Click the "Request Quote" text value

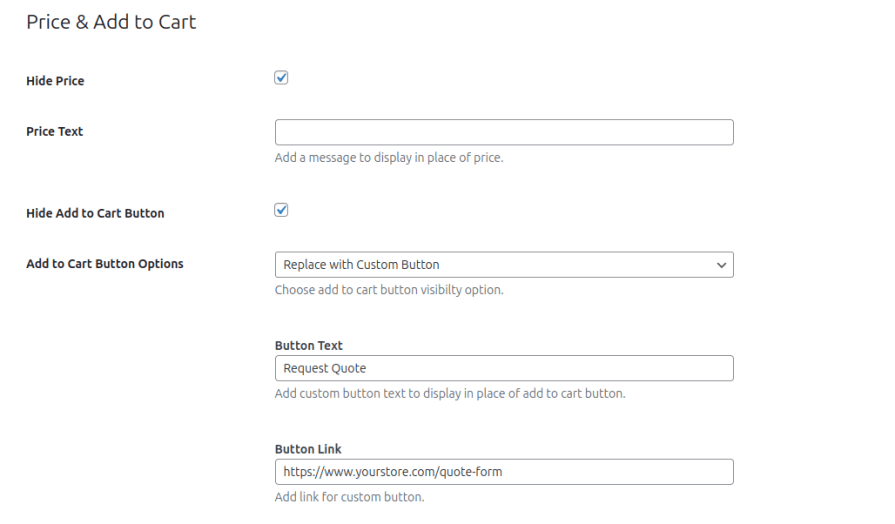pyautogui.click(x=324, y=368)
